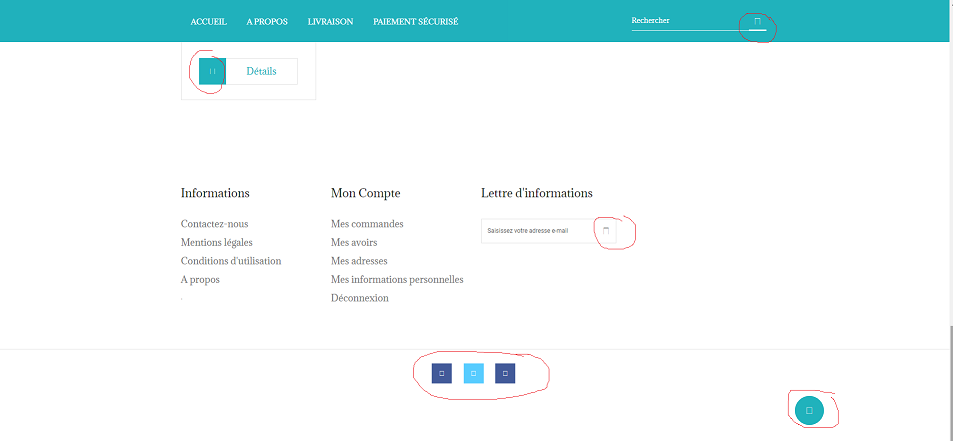953x441 pixels.
Task: Click the Détails button
Action: [x=261, y=71]
